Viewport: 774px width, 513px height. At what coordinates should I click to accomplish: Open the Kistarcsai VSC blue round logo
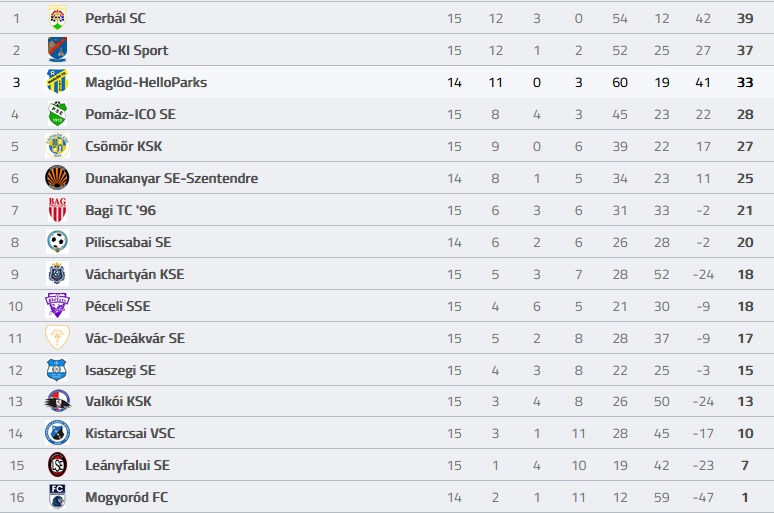point(57,433)
